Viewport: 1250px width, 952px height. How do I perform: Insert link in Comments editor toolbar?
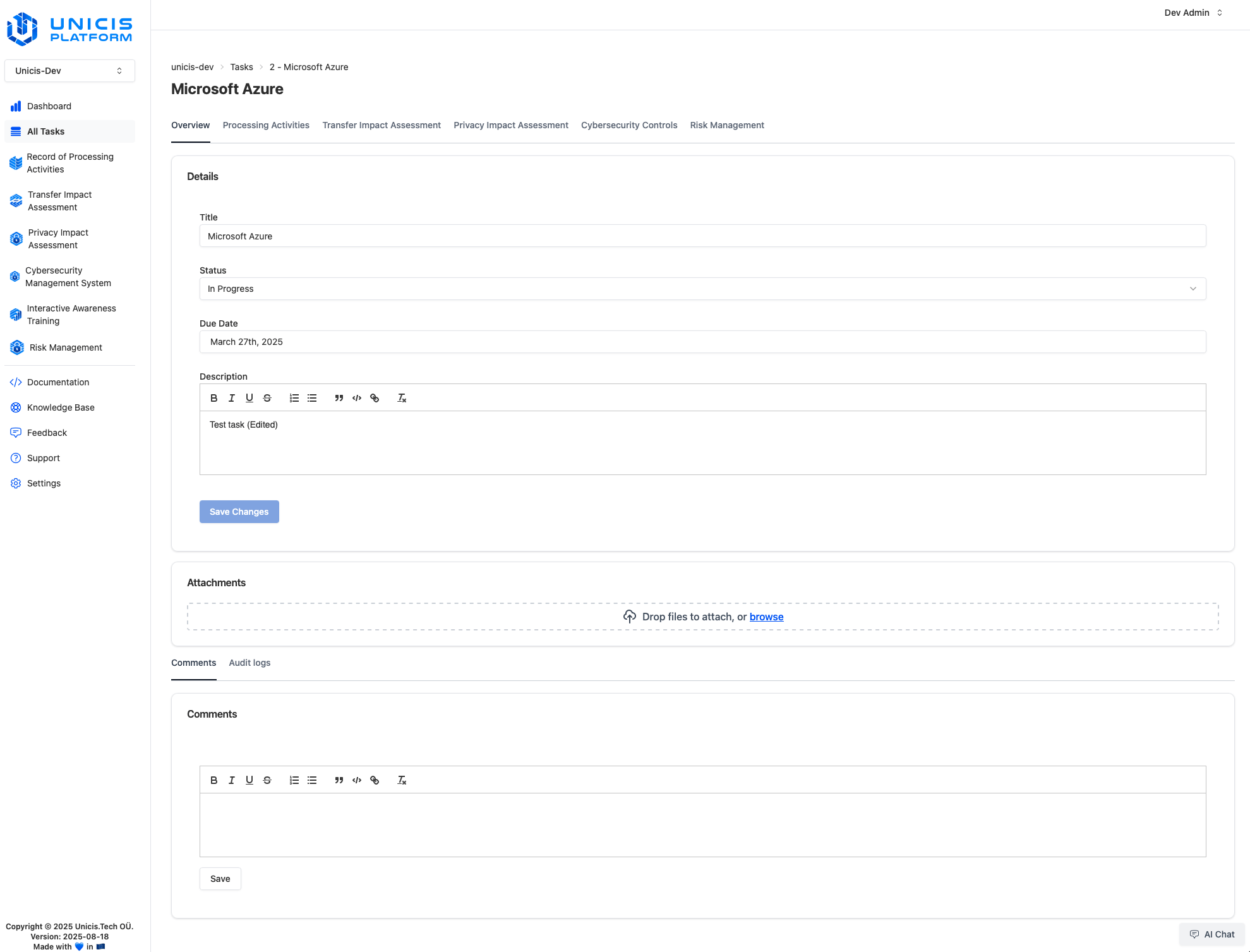tap(375, 780)
